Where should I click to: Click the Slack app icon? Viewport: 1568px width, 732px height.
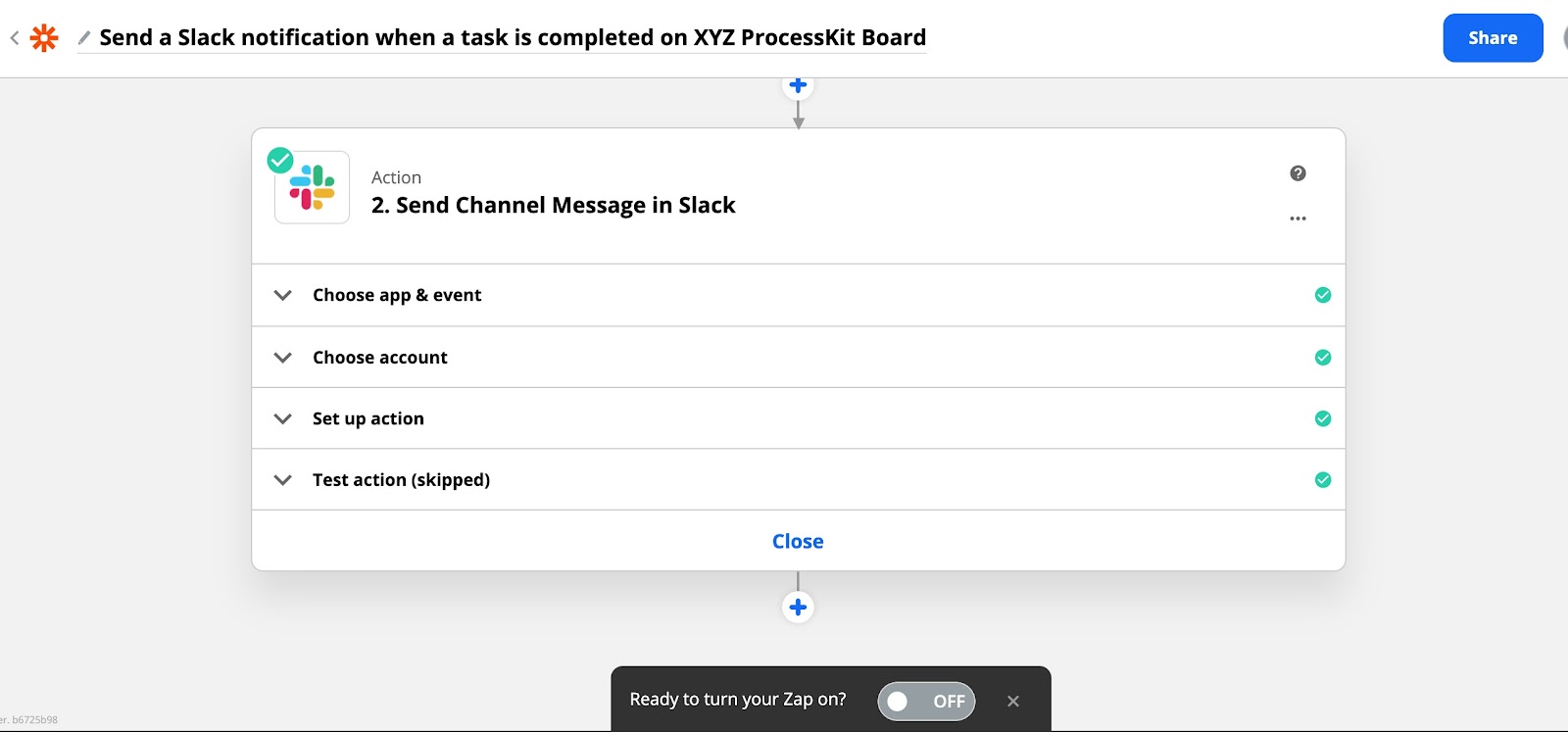coord(313,187)
